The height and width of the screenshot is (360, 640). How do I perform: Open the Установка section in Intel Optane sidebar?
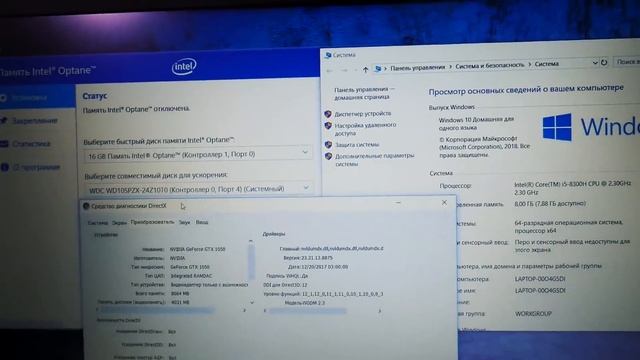[29, 98]
